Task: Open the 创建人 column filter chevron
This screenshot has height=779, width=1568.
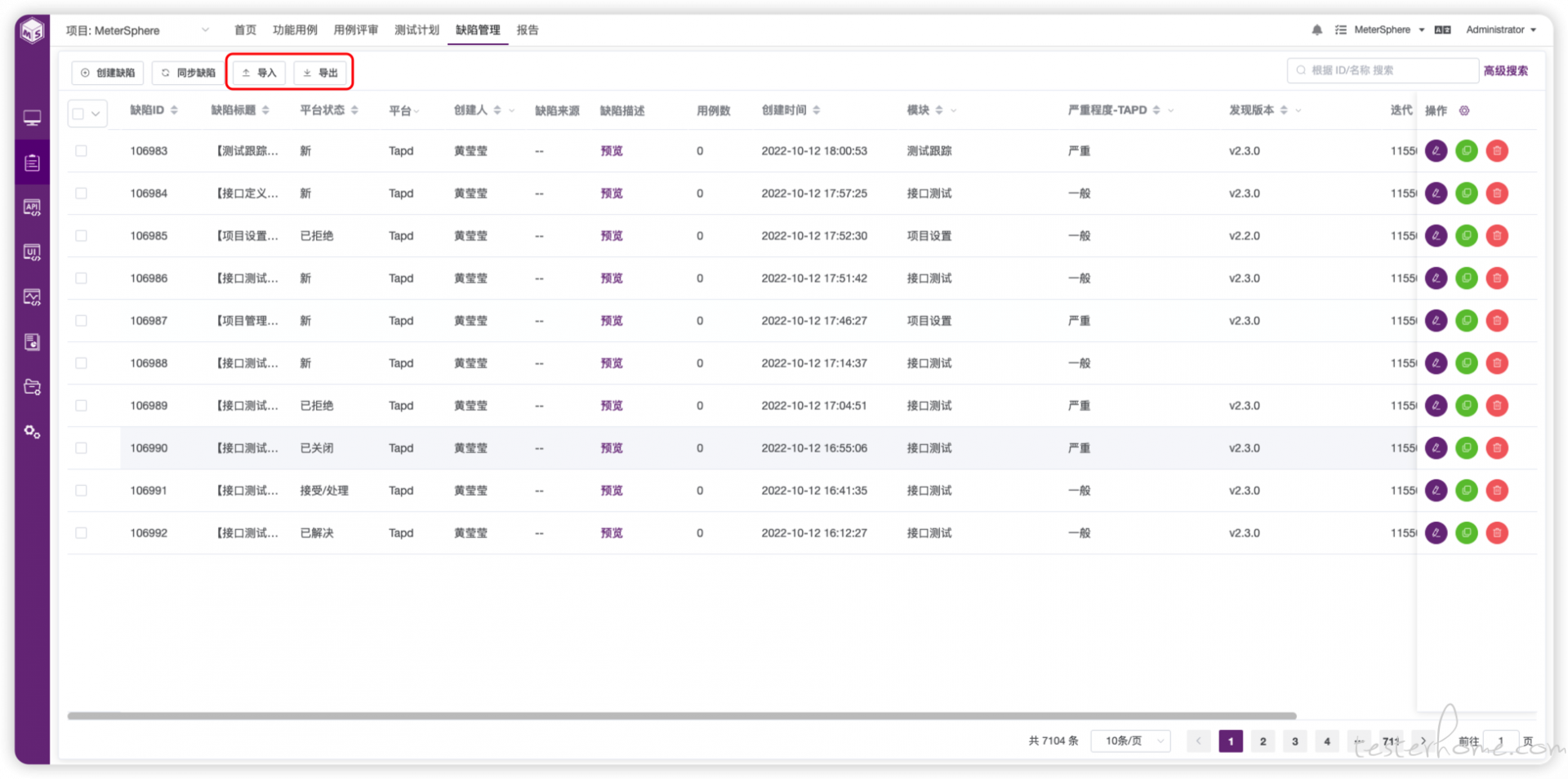Action: (512, 110)
